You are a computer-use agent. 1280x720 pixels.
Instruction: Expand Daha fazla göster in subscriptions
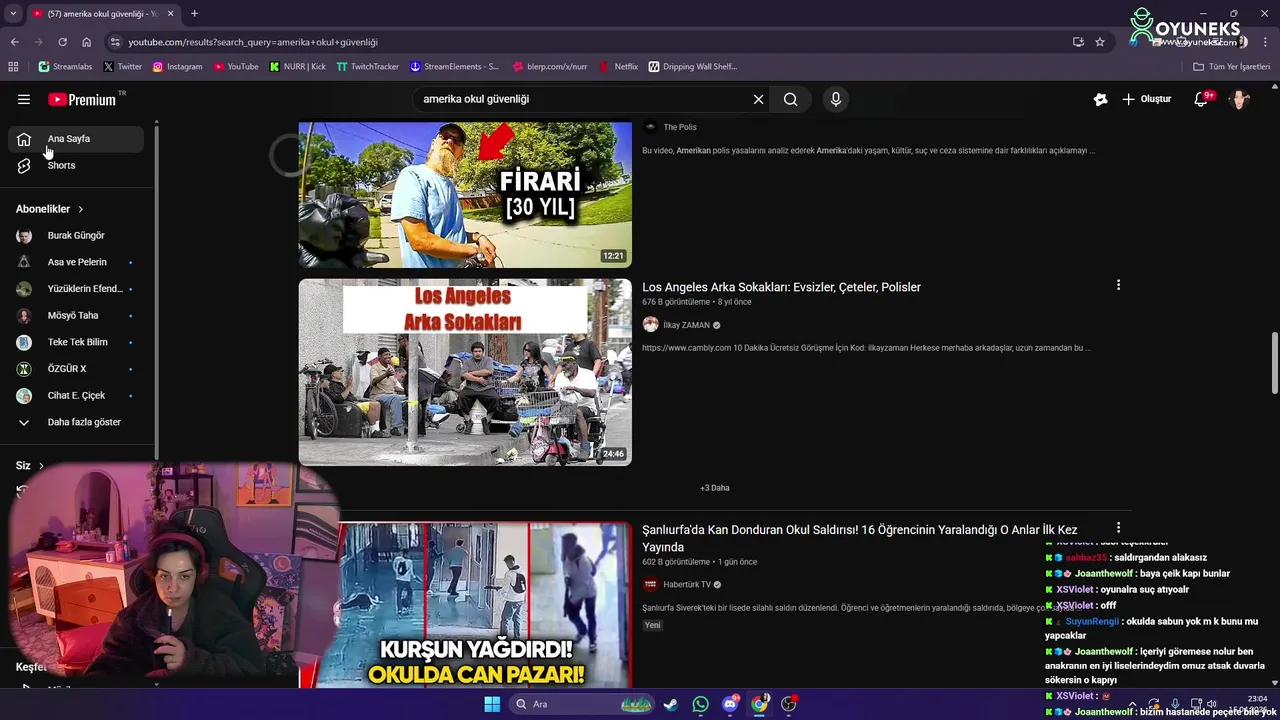tap(76, 422)
